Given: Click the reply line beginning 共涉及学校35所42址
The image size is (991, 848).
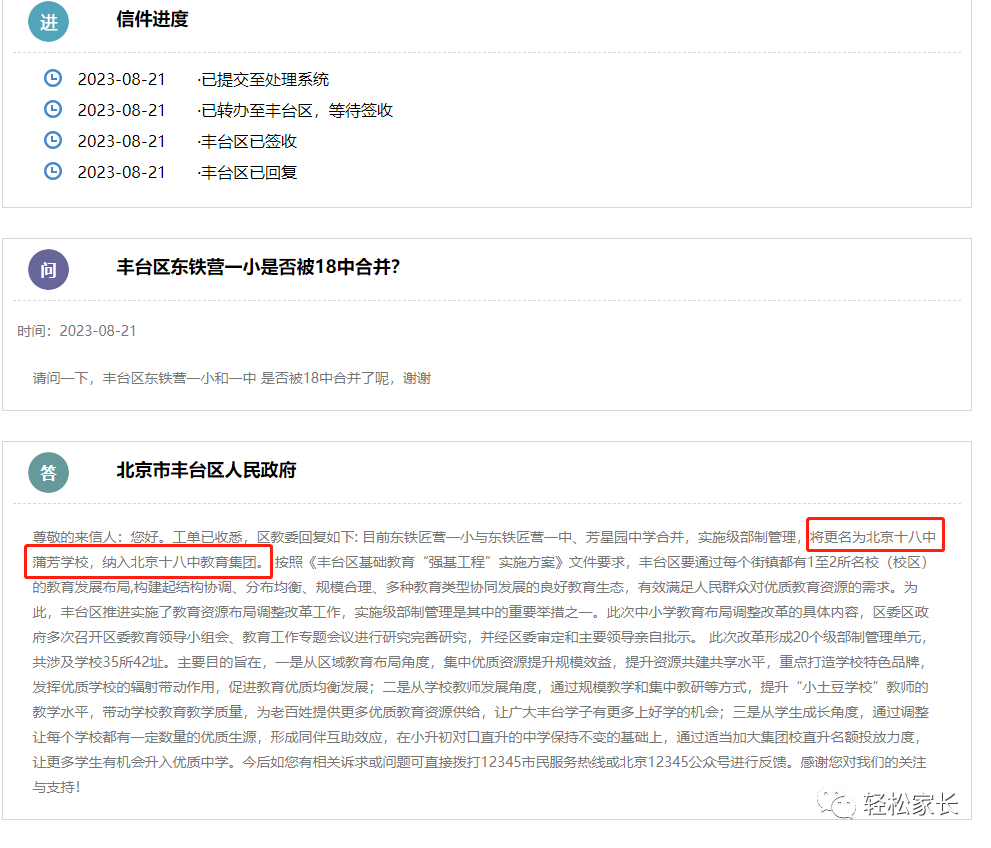Looking at the screenshot, I should point(480,662).
